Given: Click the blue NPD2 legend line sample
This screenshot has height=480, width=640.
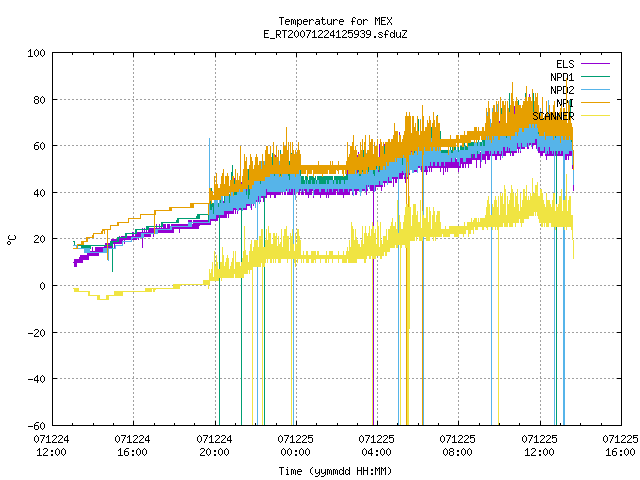Looking at the screenshot, I should [x=596, y=90].
